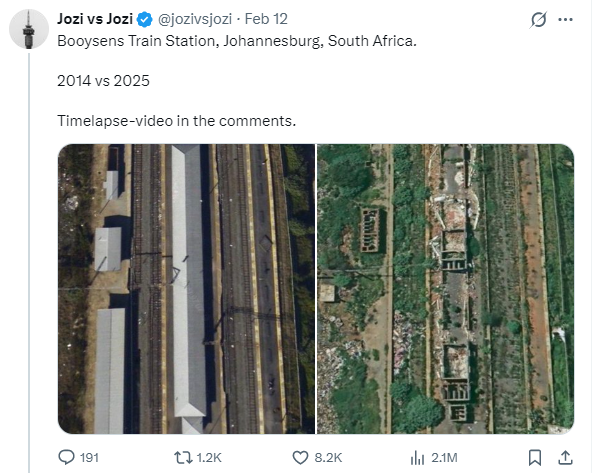The image size is (611, 473).
Task: Click the reply speech bubble icon
Action: 67,457
